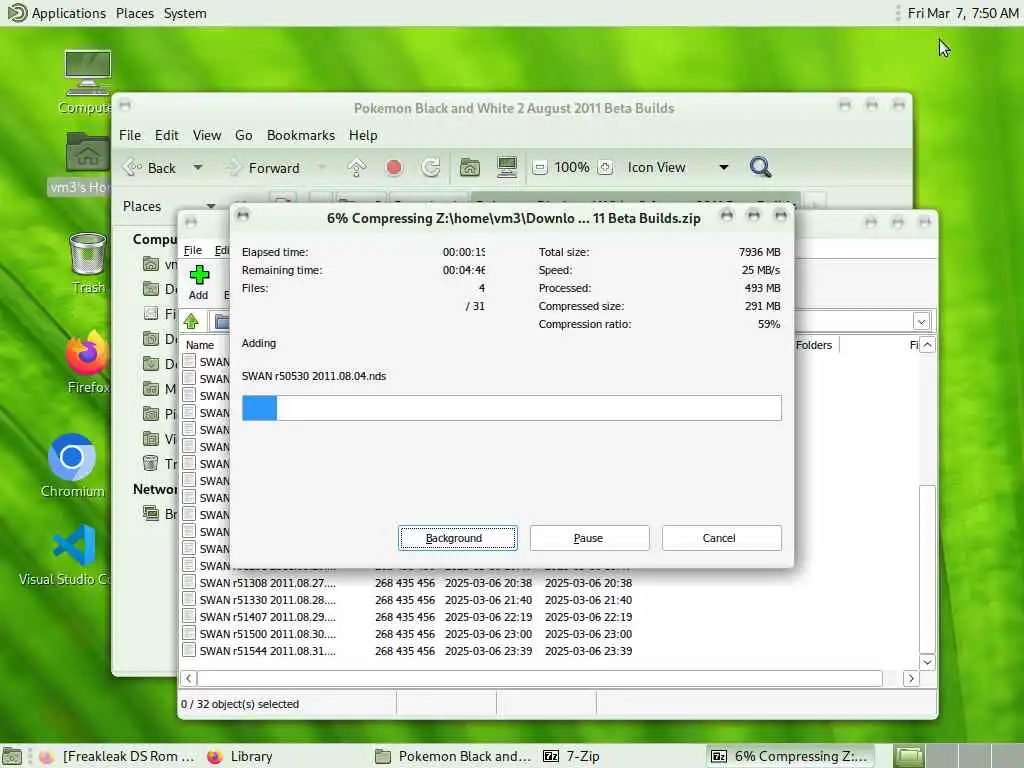Check box for SWAN r51544 file
The width and height of the screenshot is (1024, 768).
pyautogui.click(x=189, y=650)
